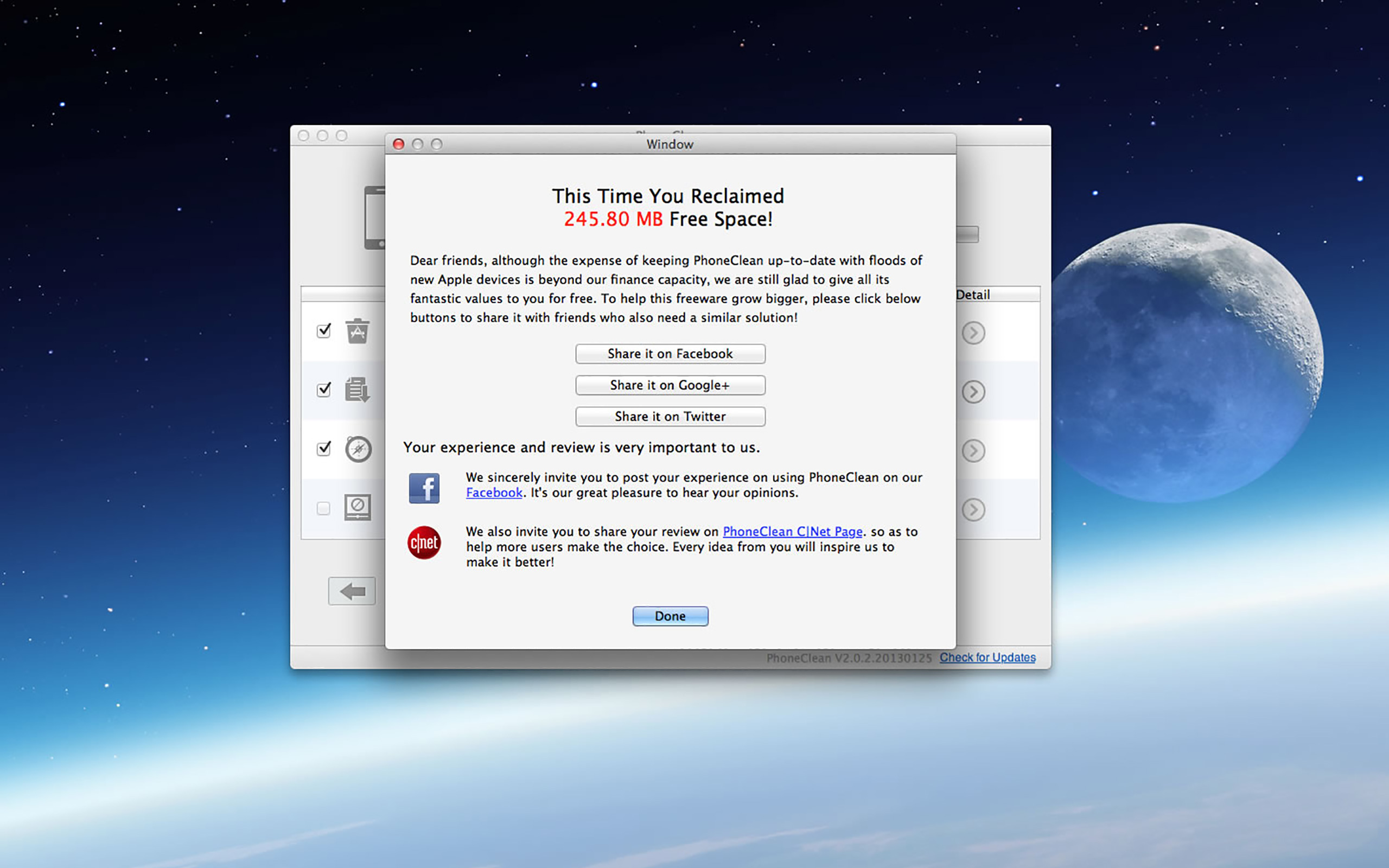Click the Facebook logo icon in dialog

[x=424, y=488]
